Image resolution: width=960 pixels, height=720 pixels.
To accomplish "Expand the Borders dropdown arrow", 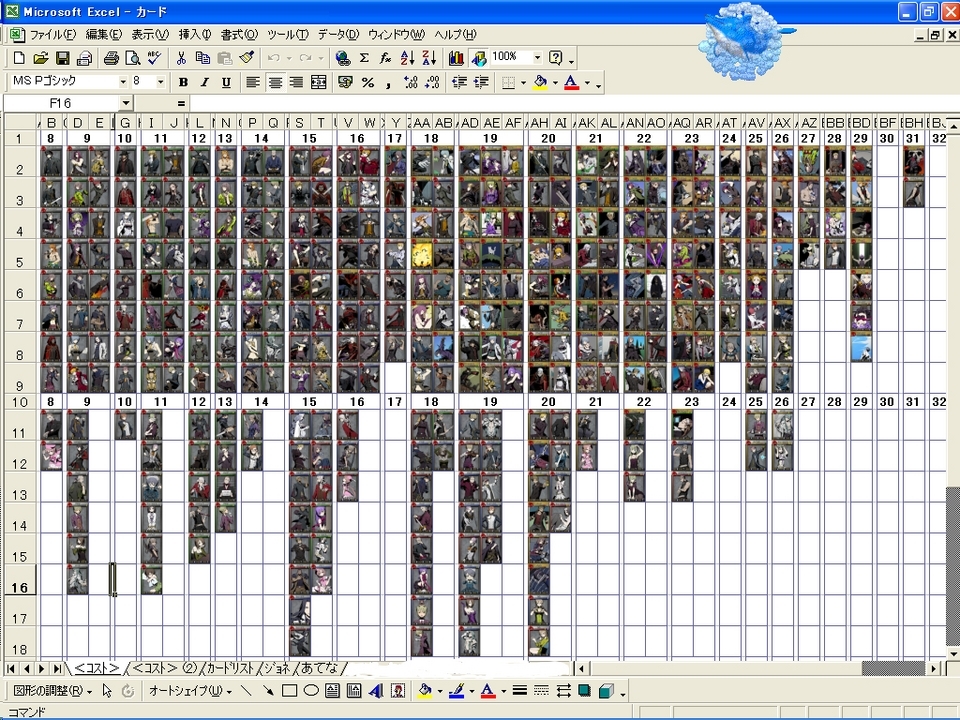I will tap(523, 82).
